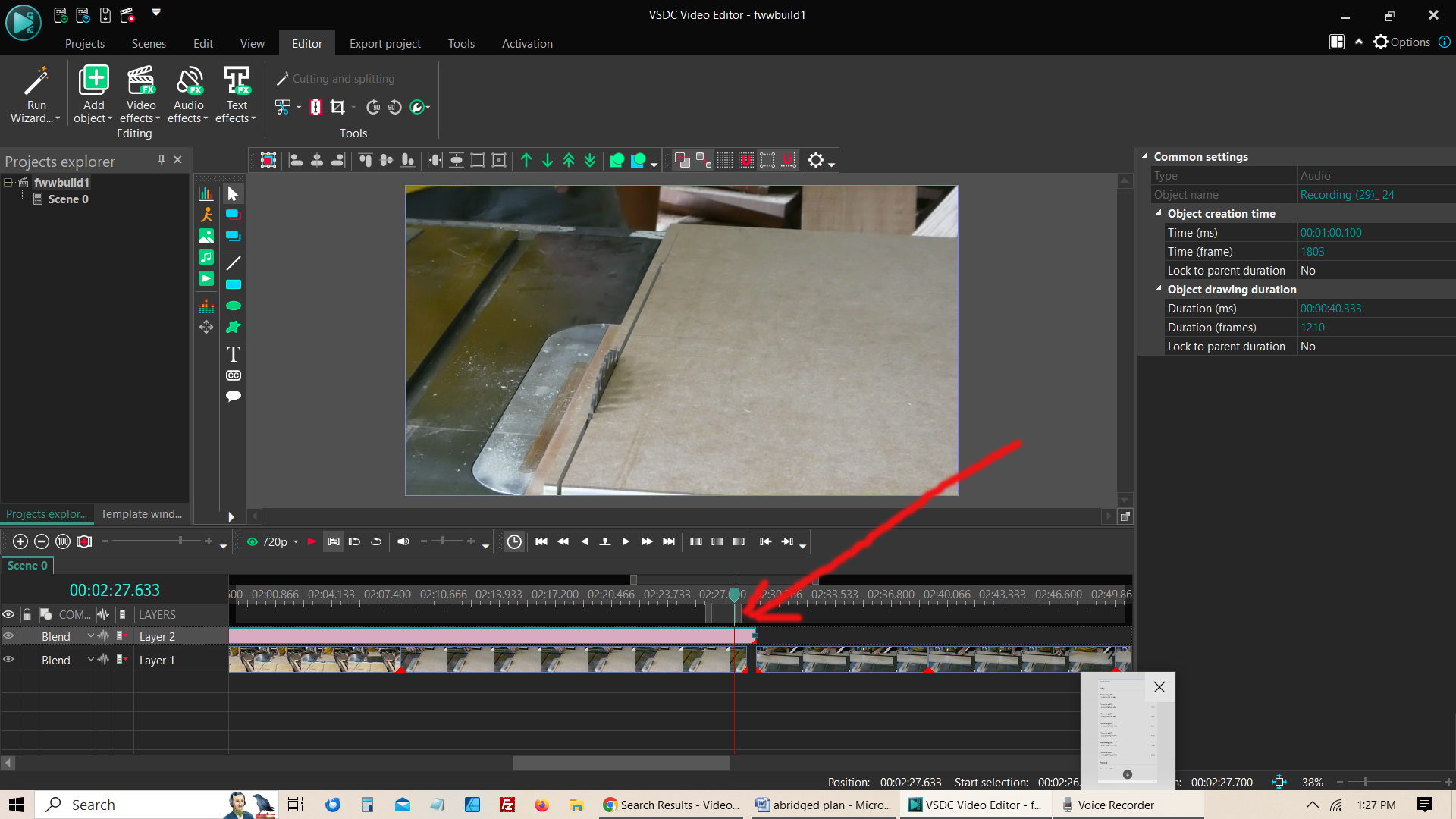Toggle Layer 1 visibility eye
1456x819 pixels.
[8, 660]
